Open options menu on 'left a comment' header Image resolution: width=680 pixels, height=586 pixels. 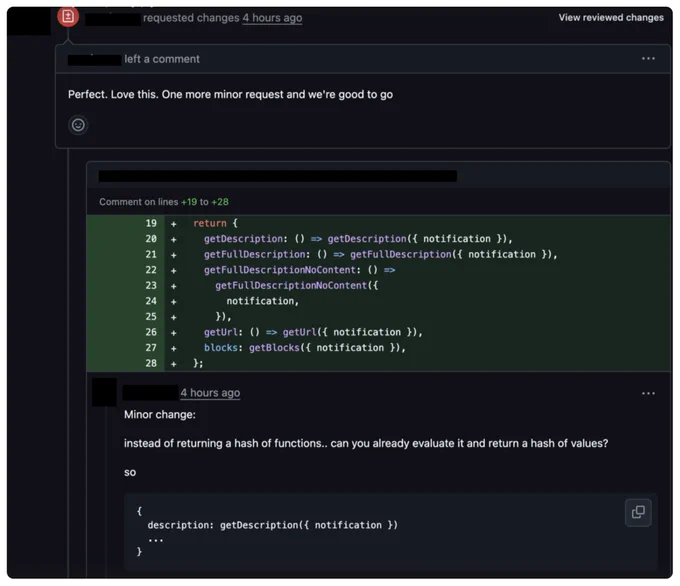(648, 59)
